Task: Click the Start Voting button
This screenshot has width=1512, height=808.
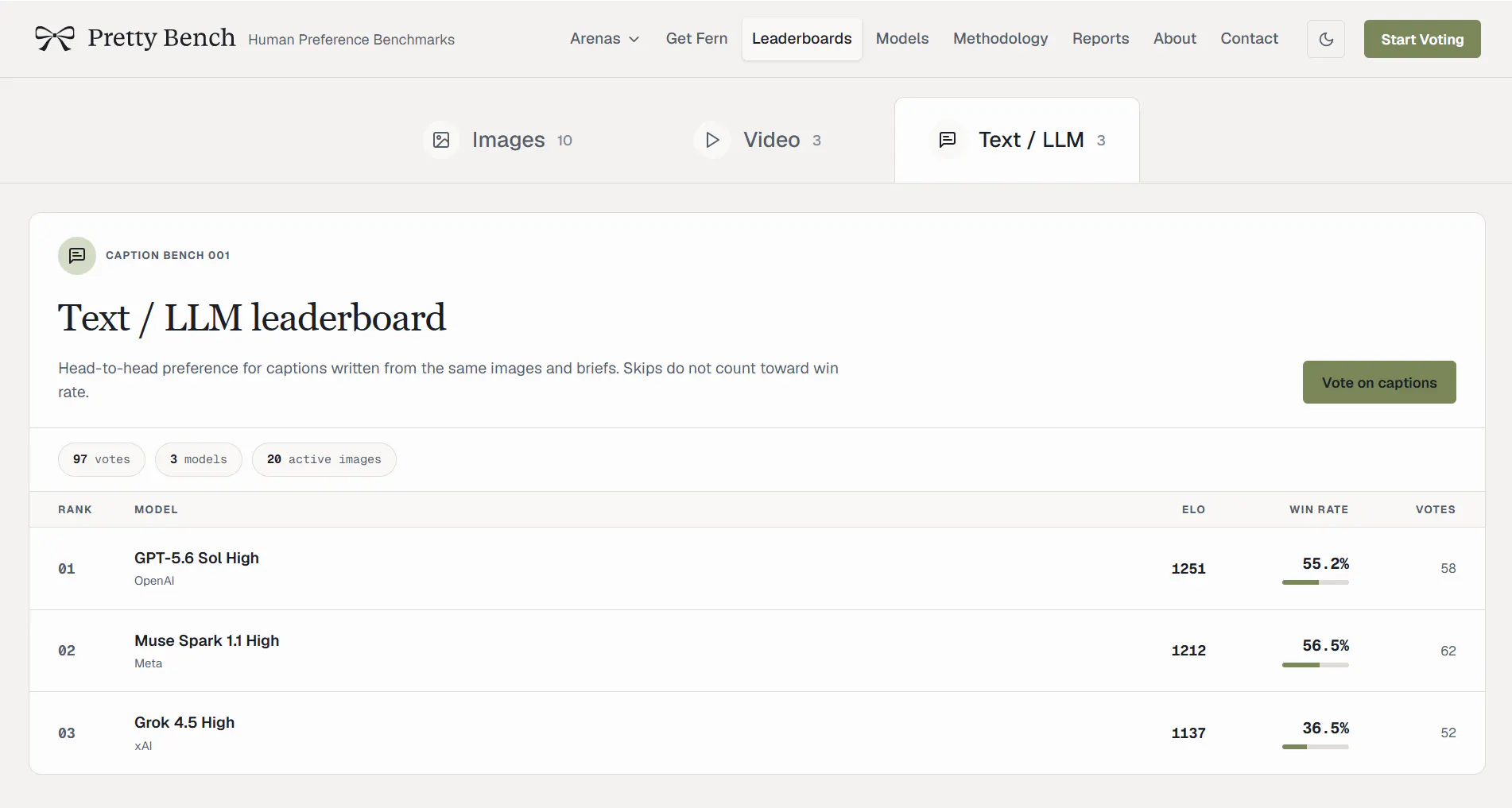Action: [1422, 39]
